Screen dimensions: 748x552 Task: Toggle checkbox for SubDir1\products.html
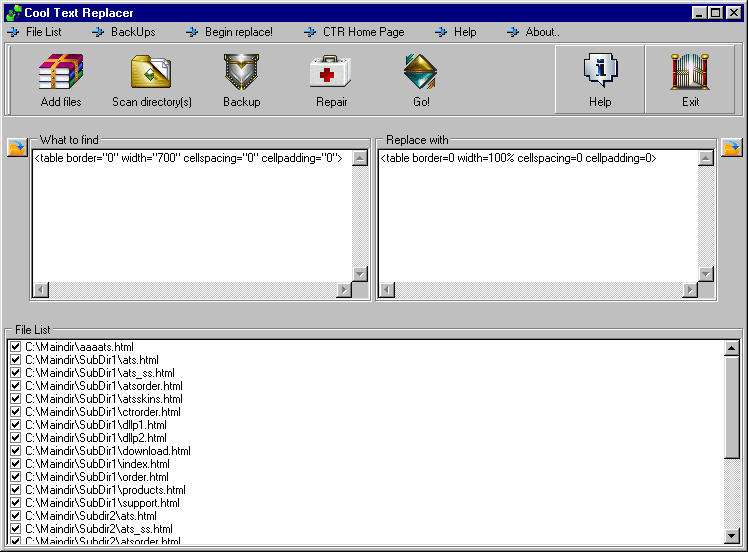[x=15, y=490]
